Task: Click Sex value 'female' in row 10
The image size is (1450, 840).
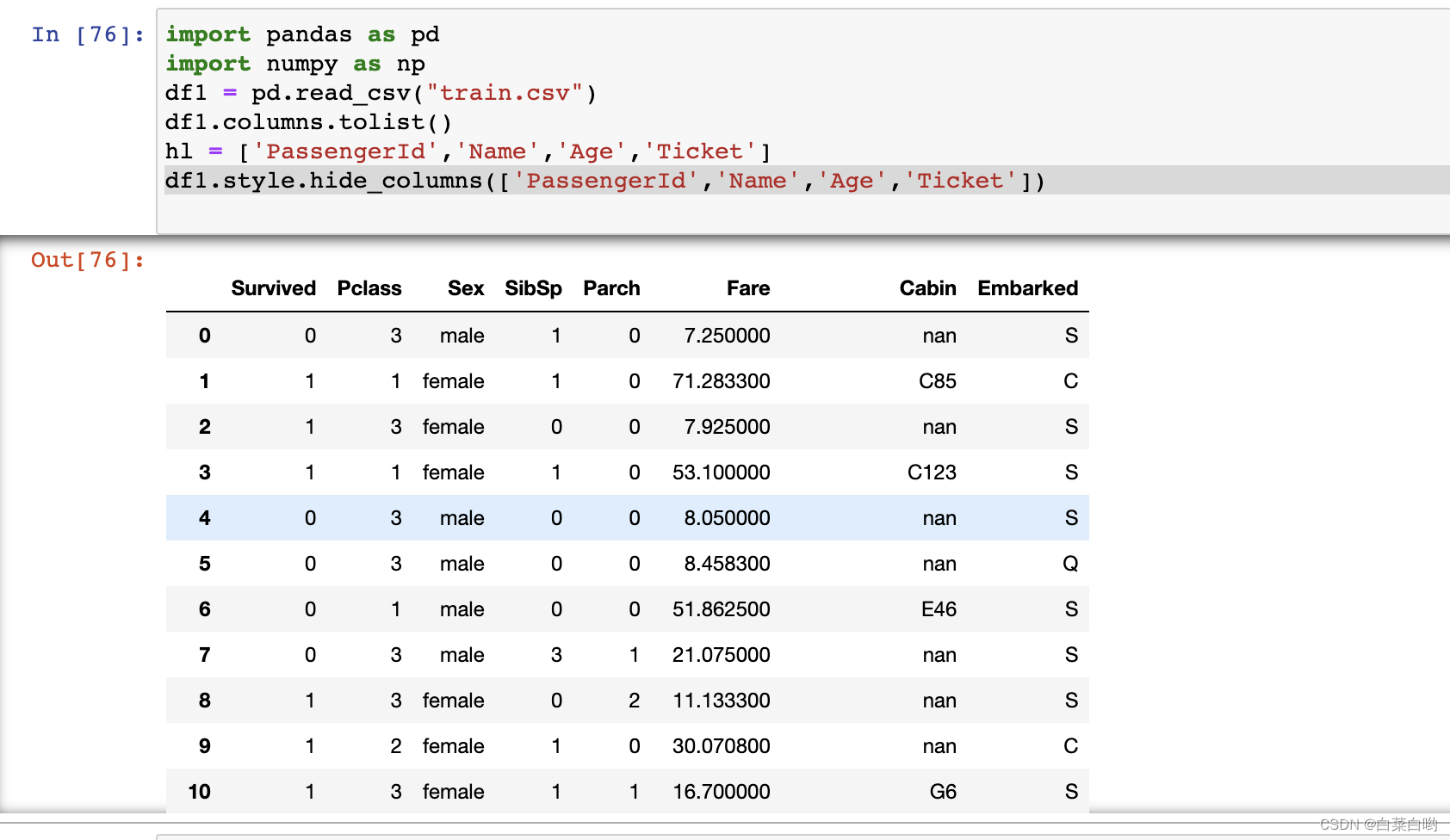Action: point(453,792)
